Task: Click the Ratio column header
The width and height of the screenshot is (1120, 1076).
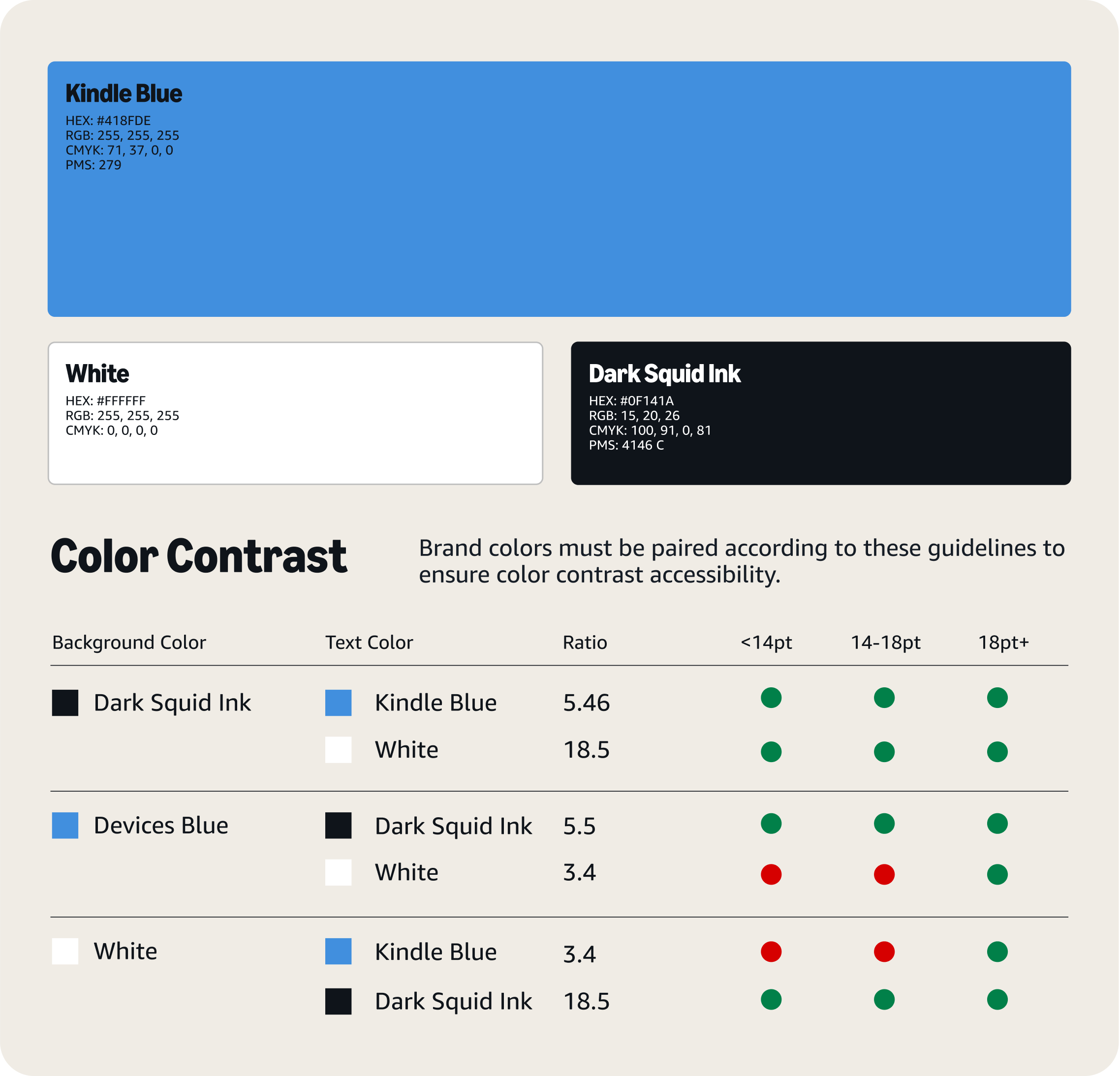Action: [x=585, y=643]
